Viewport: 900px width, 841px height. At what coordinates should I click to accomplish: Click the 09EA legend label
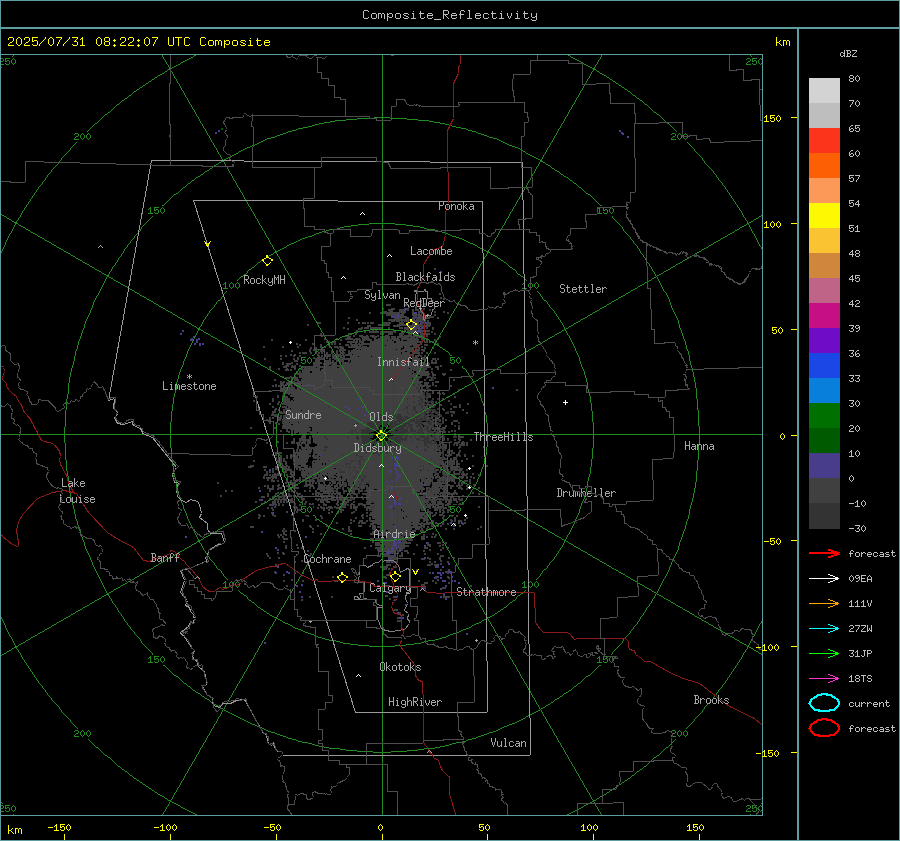(860, 578)
